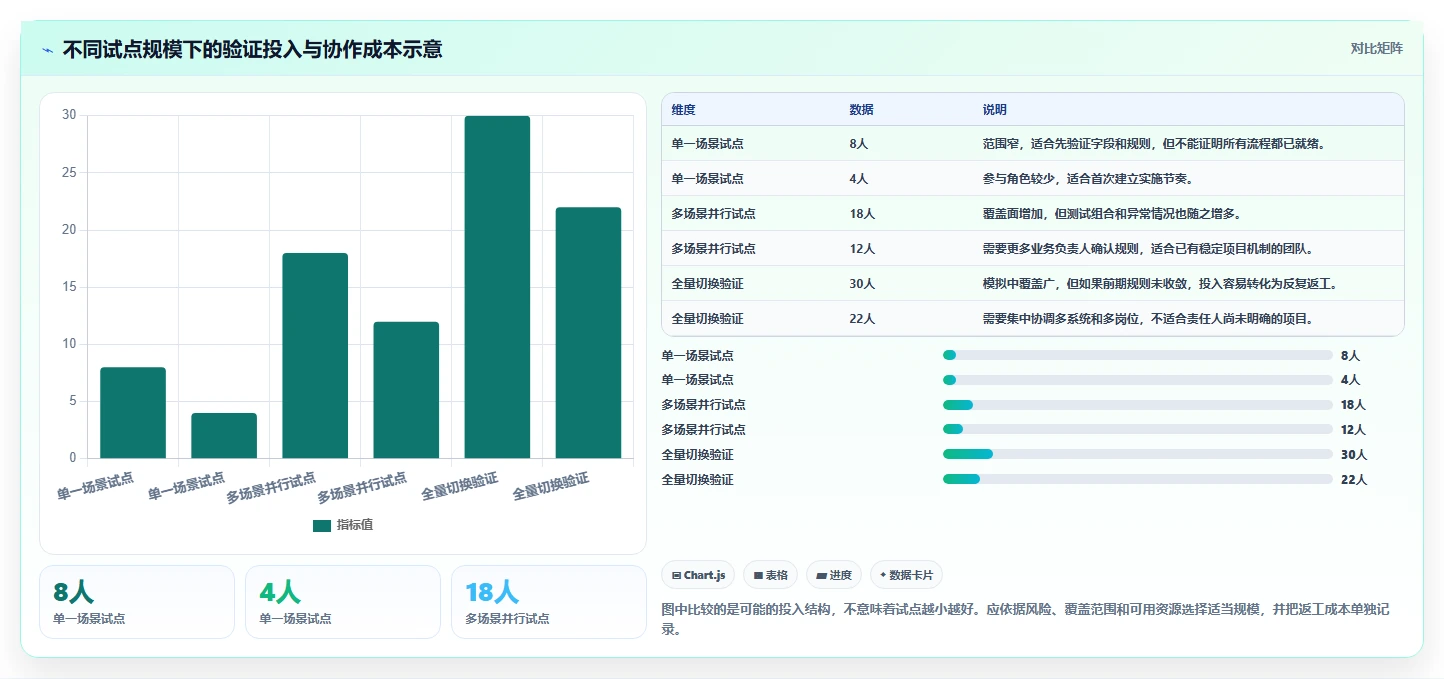Click the progress bar labeled 4人

coord(1138,380)
